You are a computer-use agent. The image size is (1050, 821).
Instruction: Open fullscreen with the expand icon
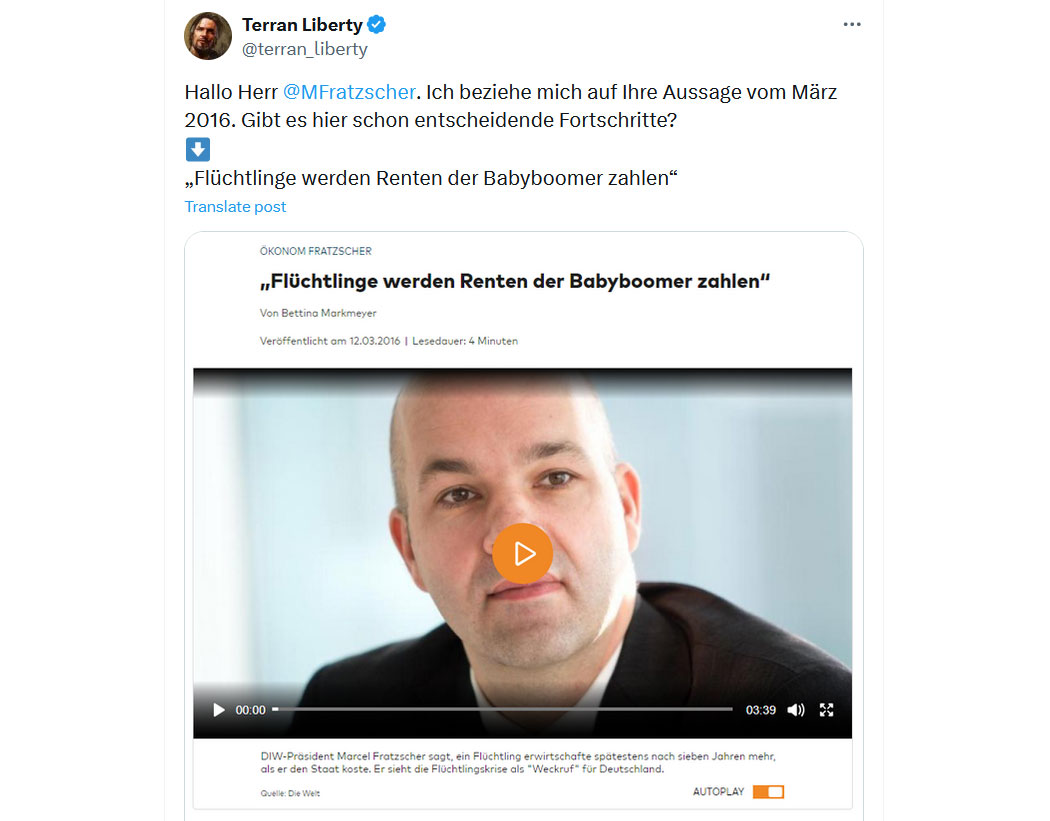pos(826,710)
